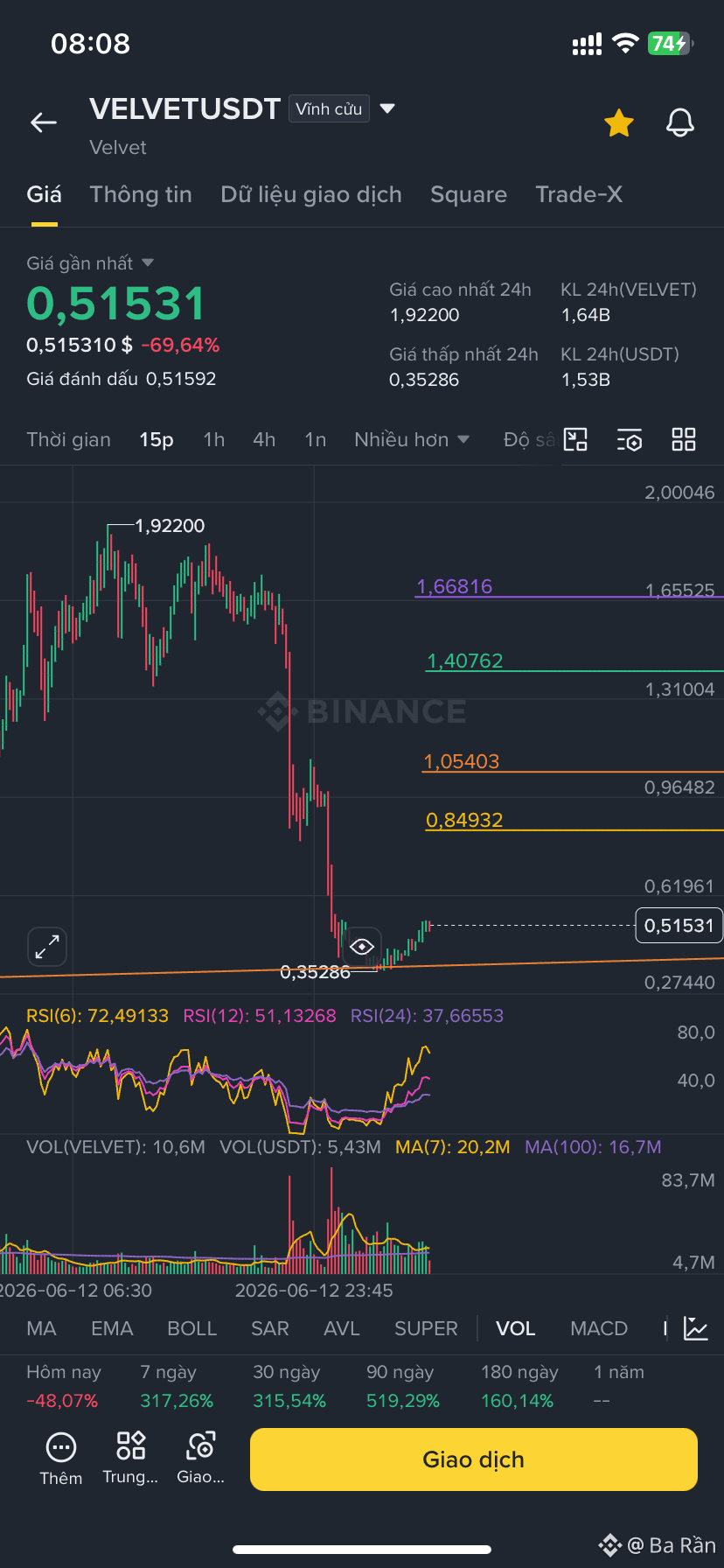The height and width of the screenshot is (1568, 724).
Task: Select the 4h timeframe
Action: click(x=264, y=439)
